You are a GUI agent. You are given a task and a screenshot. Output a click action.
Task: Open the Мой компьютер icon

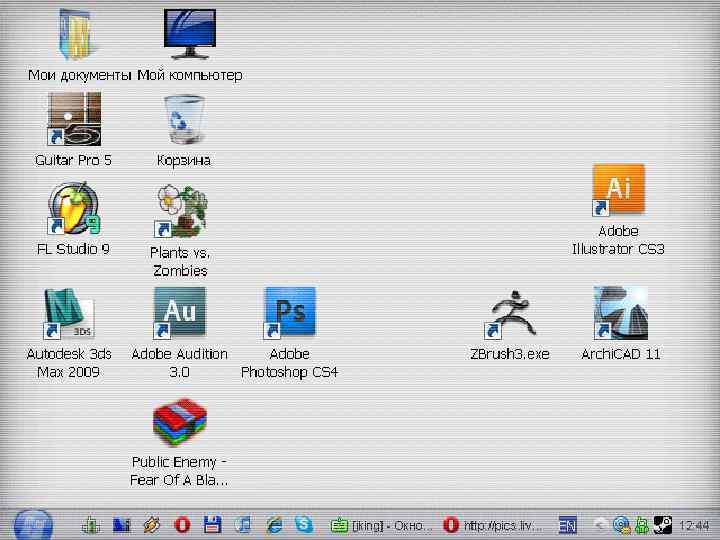point(190,35)
